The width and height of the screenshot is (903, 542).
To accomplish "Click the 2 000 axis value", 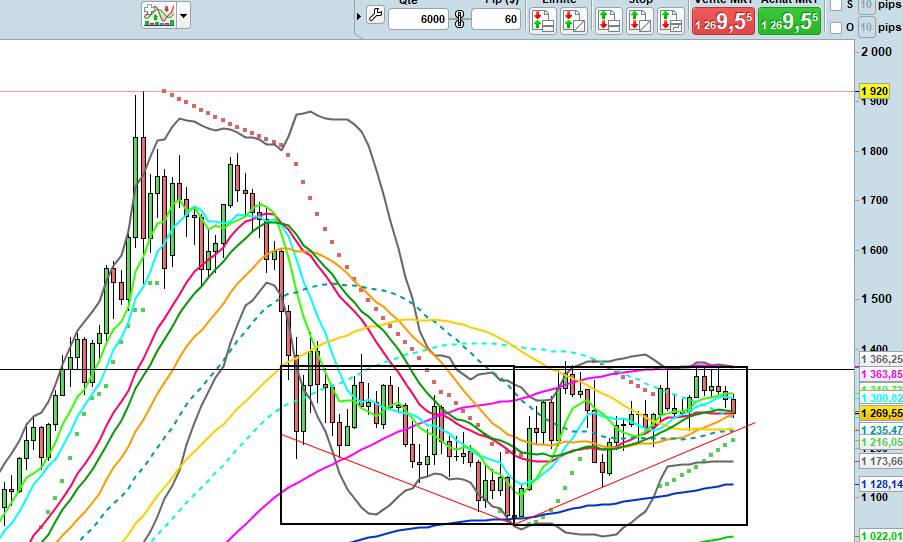I will pyautogui.click(x=876, y=52).
